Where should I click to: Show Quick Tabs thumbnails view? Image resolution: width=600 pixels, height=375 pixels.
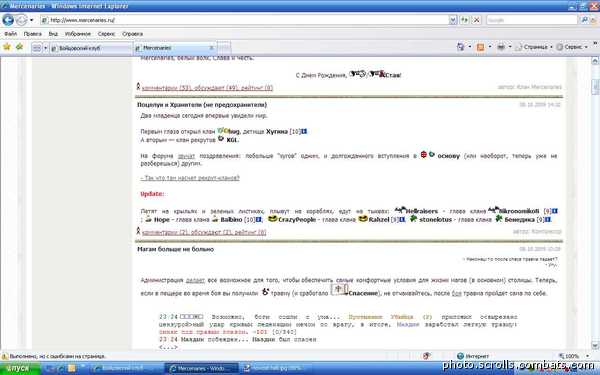pos(36,48)
